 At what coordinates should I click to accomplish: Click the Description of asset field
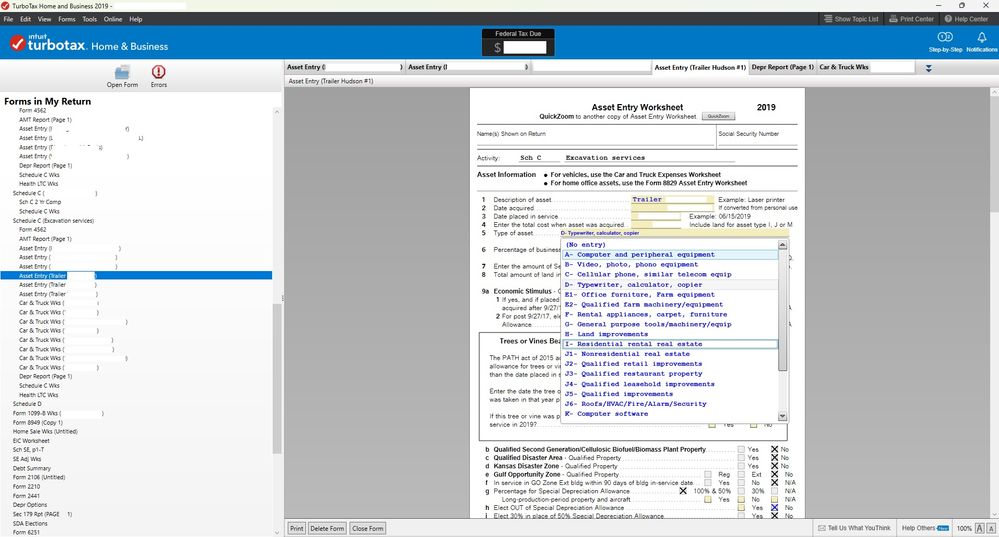[x=658, y=200]
